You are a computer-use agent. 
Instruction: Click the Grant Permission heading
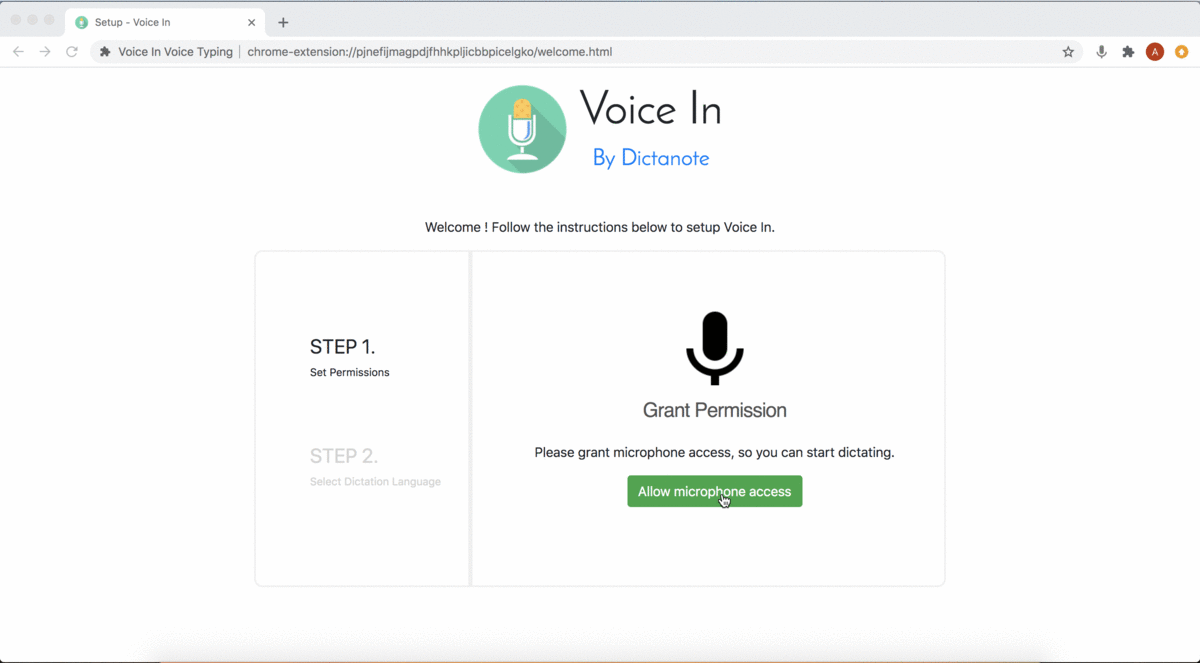pos(714,410)
